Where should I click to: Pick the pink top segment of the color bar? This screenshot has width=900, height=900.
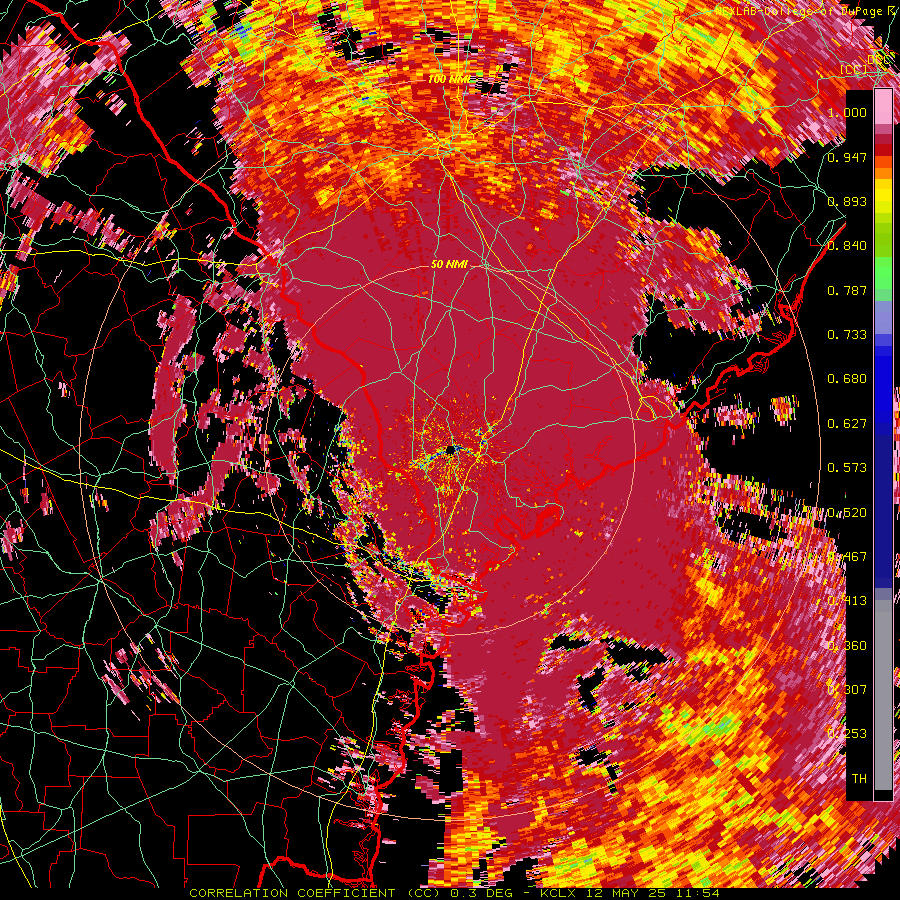coord(883,107)
